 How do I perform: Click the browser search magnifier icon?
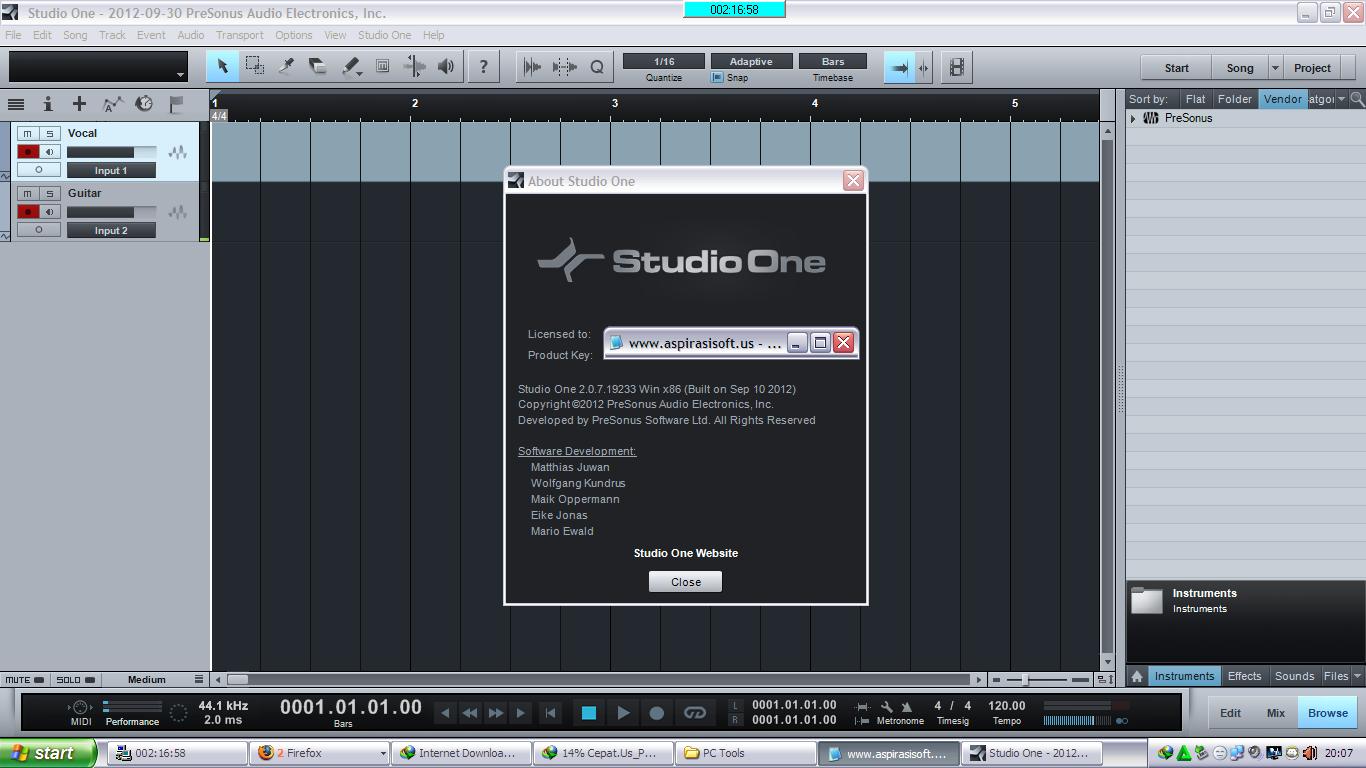point(1357,99)
